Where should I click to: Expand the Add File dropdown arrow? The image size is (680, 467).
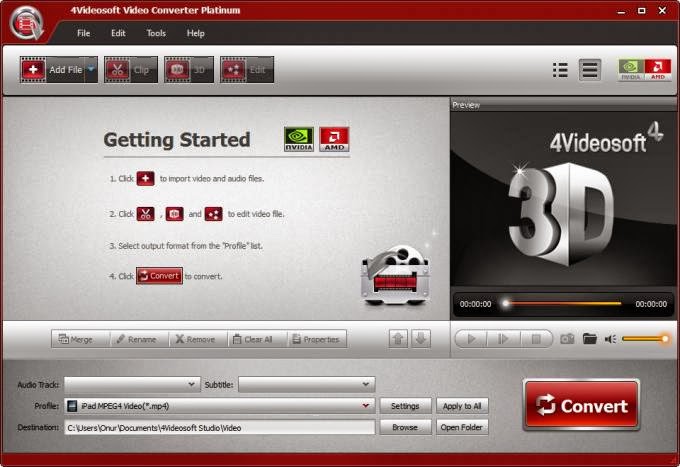[x=92, y=69]
